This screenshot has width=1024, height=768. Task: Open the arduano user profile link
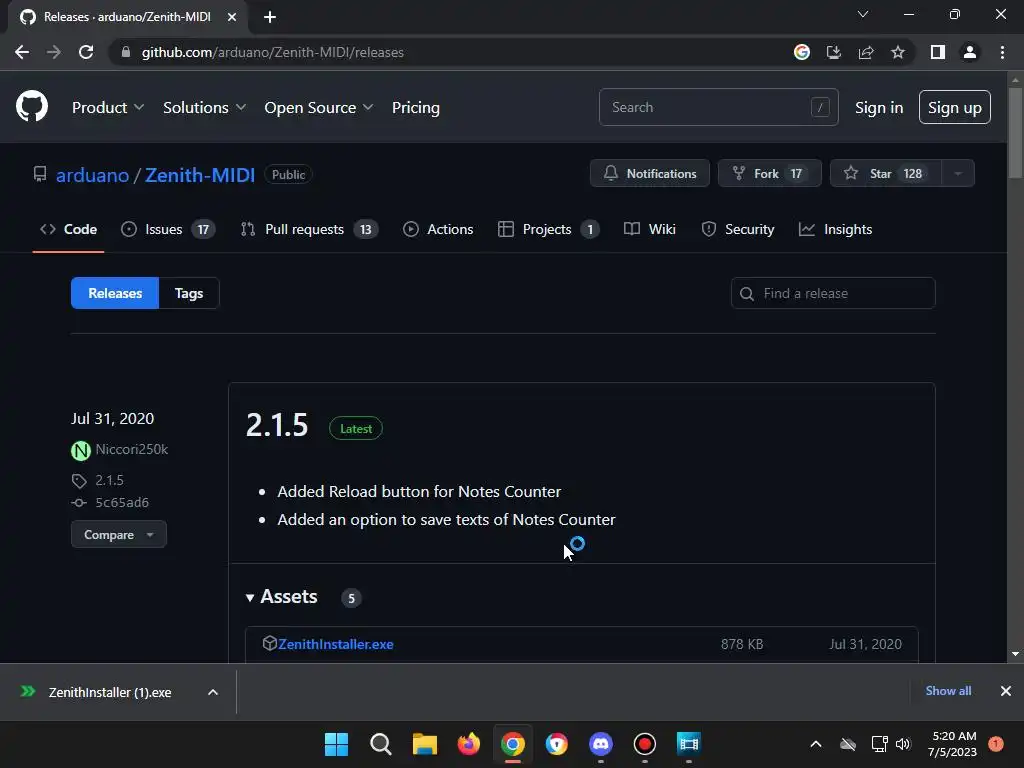tap(92, 175)
